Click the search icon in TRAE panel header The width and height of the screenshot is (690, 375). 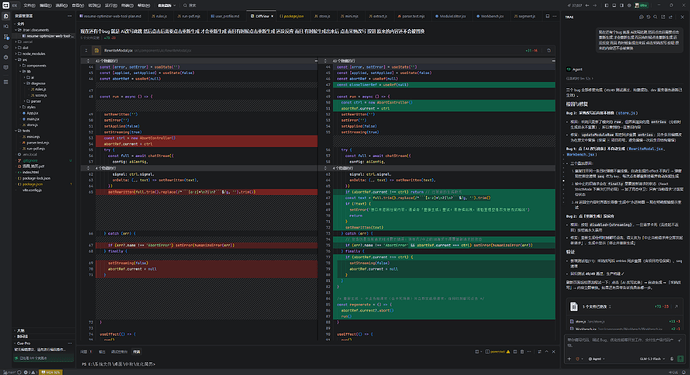pyautogui.click(x=655, y=17)
